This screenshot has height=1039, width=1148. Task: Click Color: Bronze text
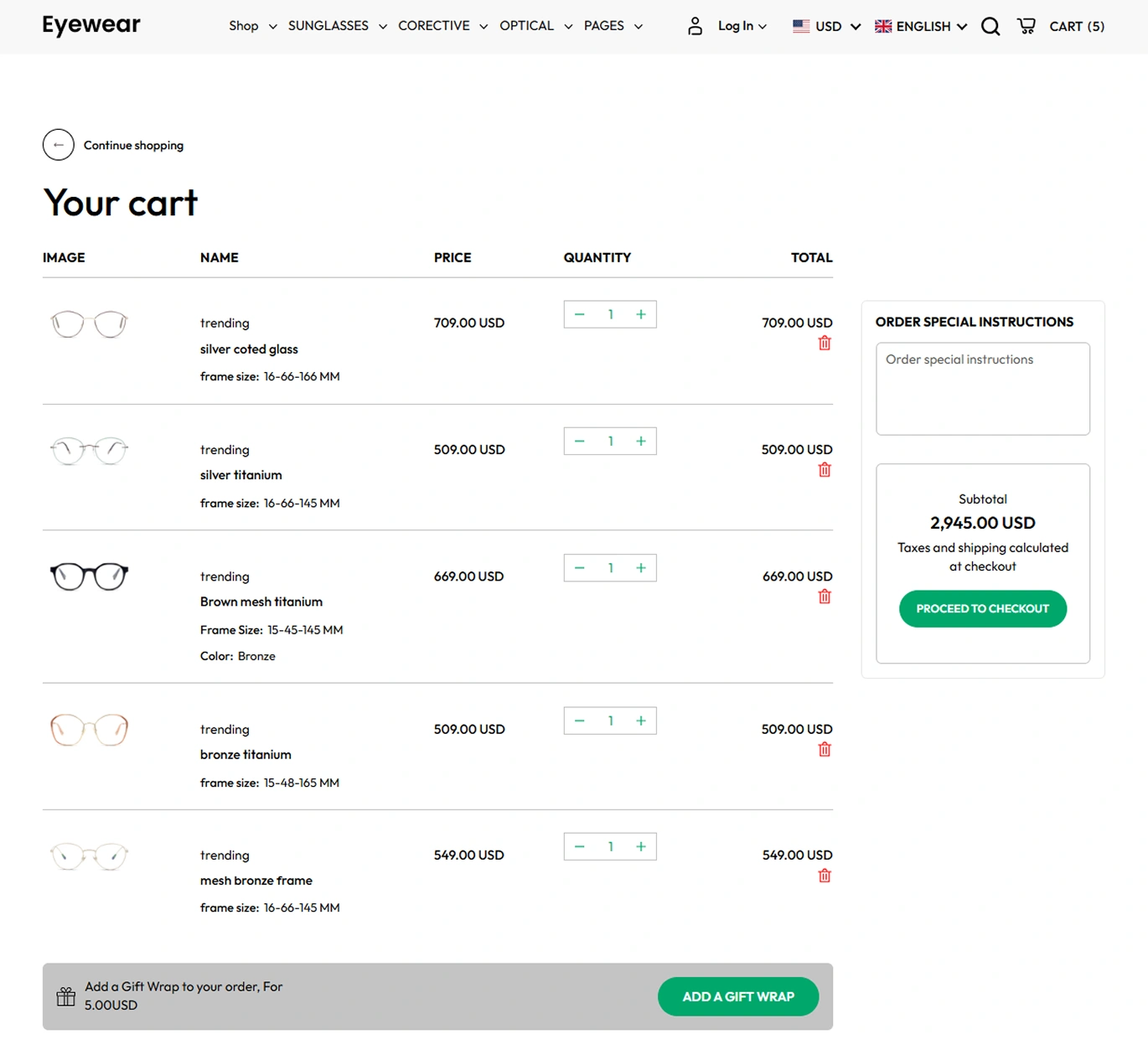point(238,656)
